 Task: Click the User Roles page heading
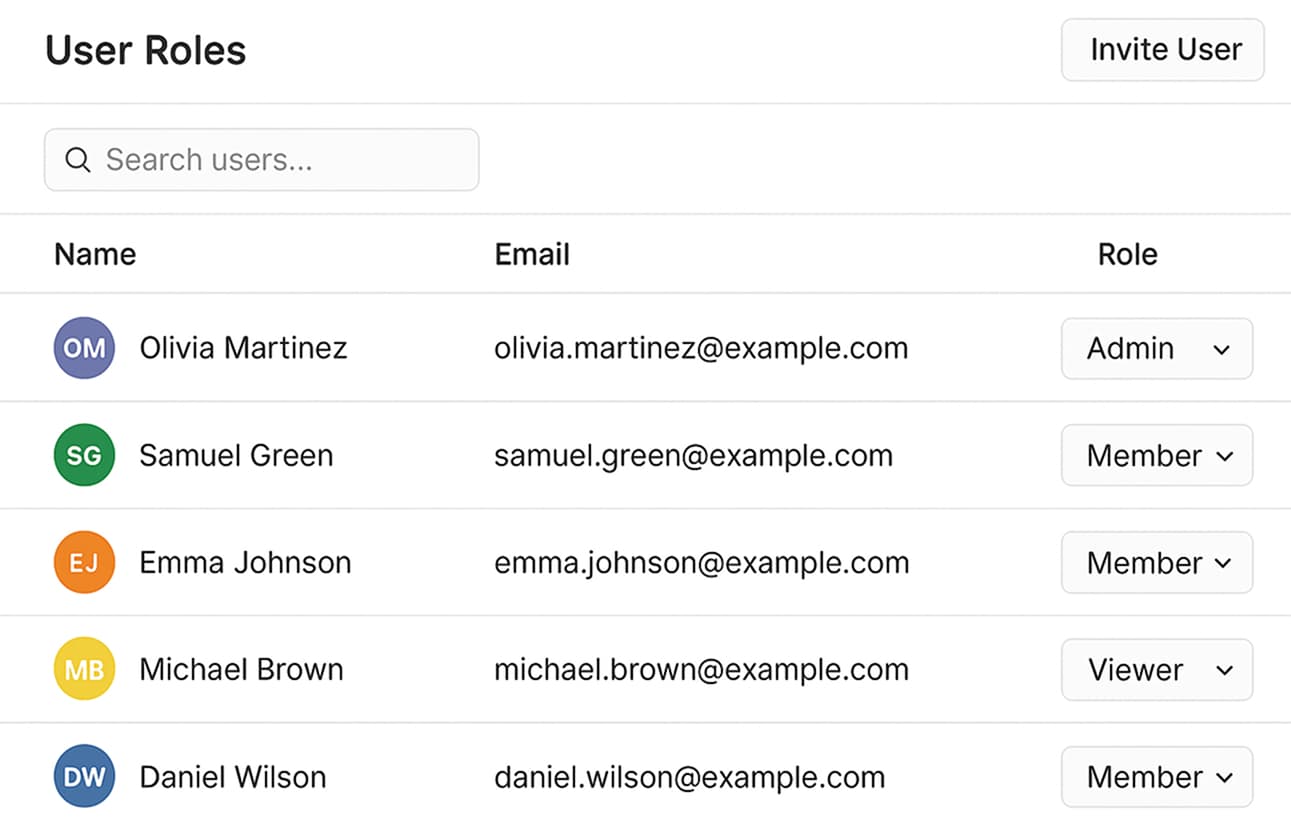pos(146,50)
